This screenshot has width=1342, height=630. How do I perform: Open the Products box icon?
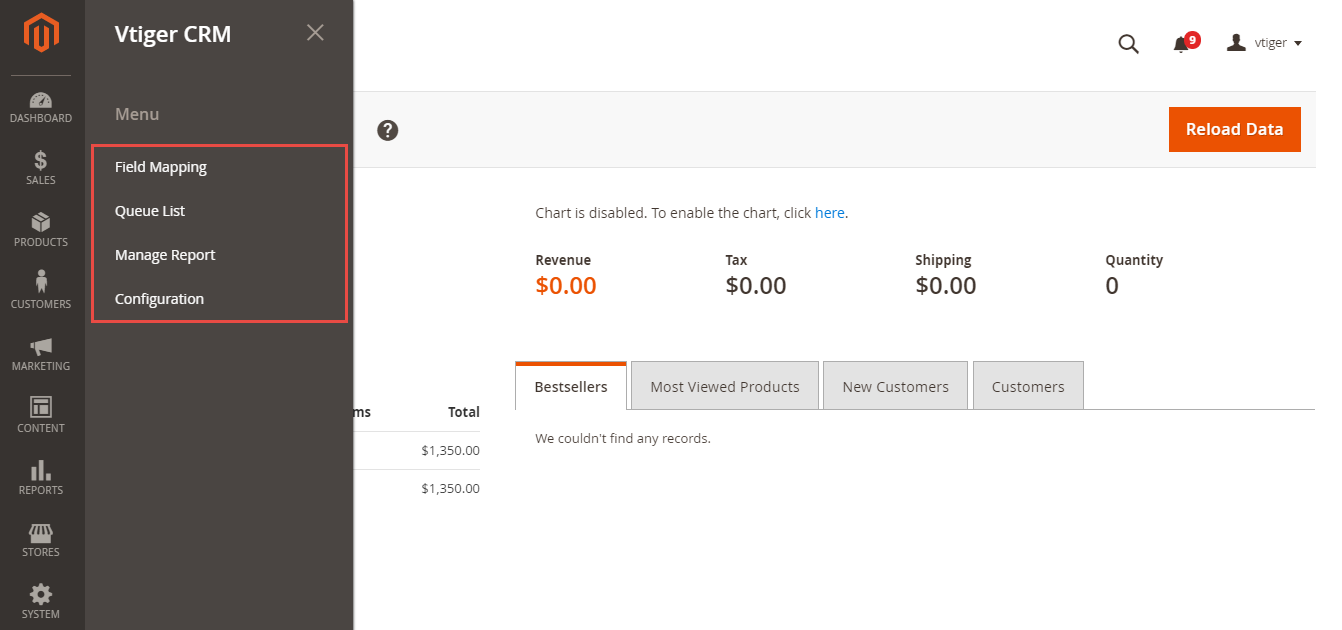(41, 223)
